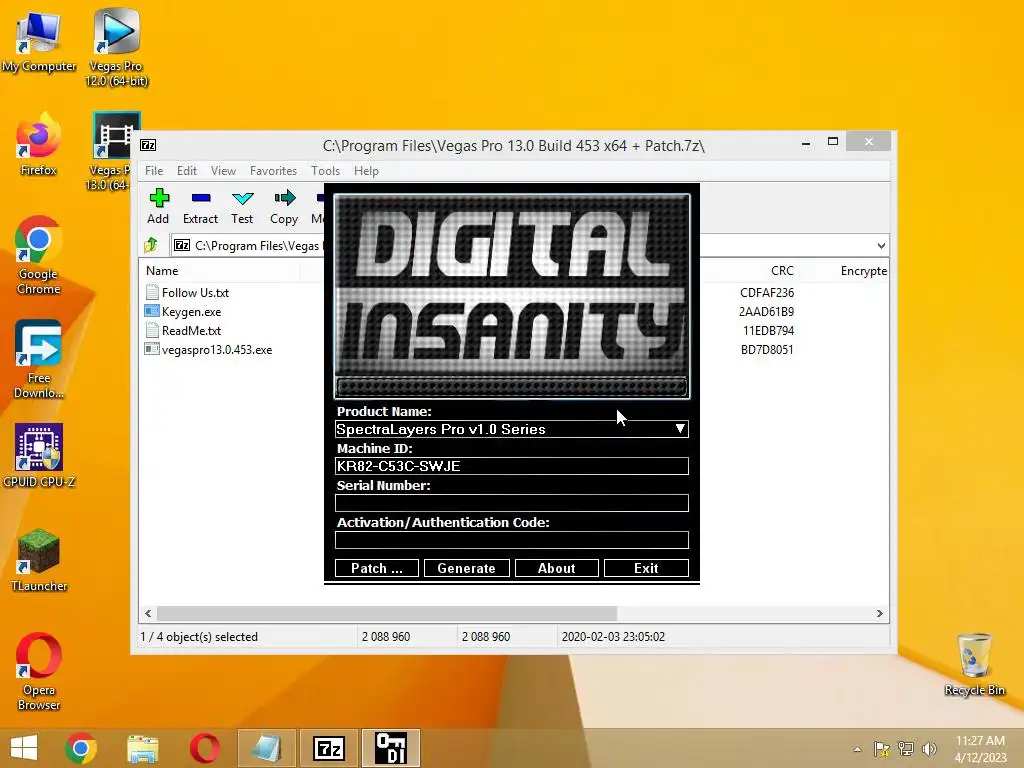Click the Windows Start button
Viewport: 1024px width, 768px height.
(24, 748)
